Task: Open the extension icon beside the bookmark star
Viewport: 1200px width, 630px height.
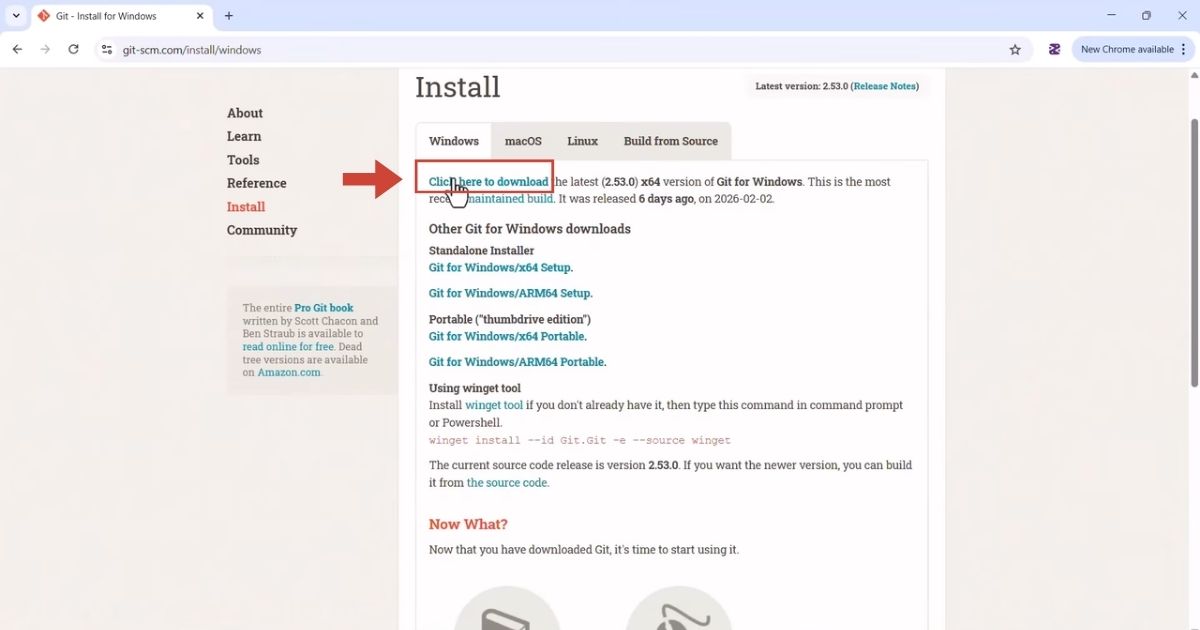Action: pos(1054,49)
